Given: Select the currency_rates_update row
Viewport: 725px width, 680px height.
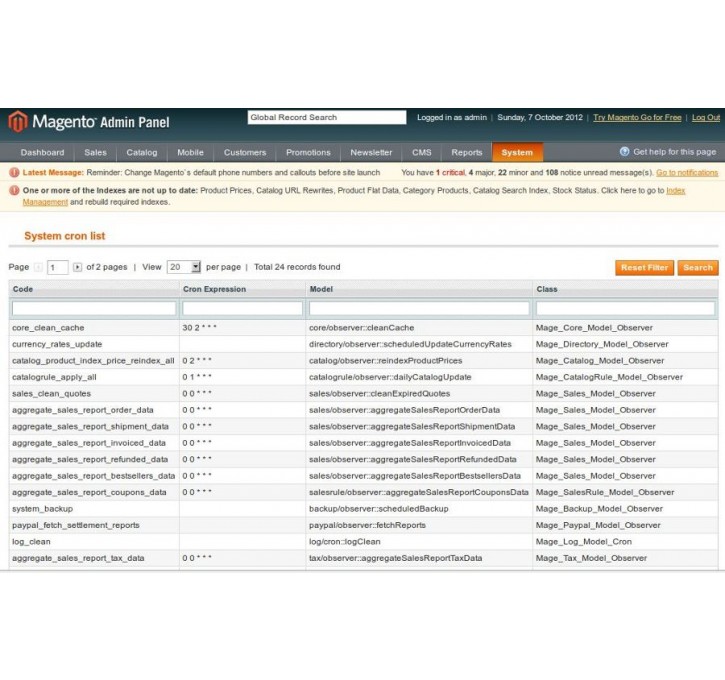Looking at the screenshot, I should (363, 344).
